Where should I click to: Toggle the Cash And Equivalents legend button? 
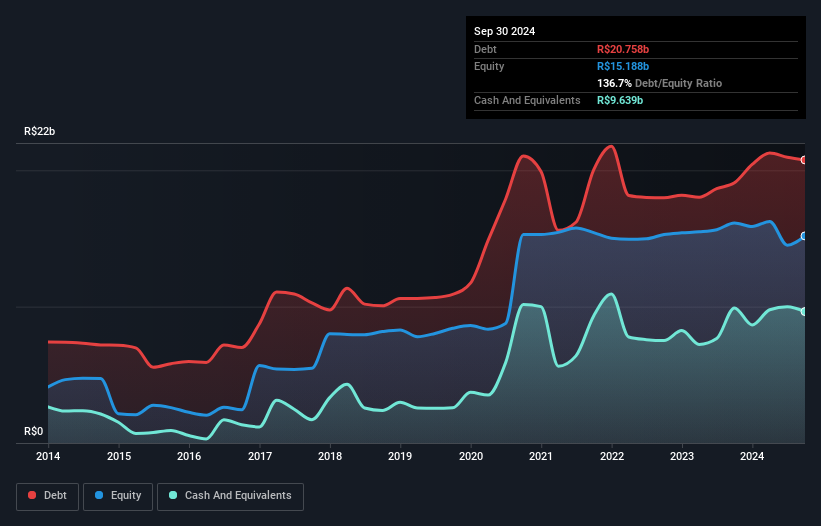(x=230, y=496)
